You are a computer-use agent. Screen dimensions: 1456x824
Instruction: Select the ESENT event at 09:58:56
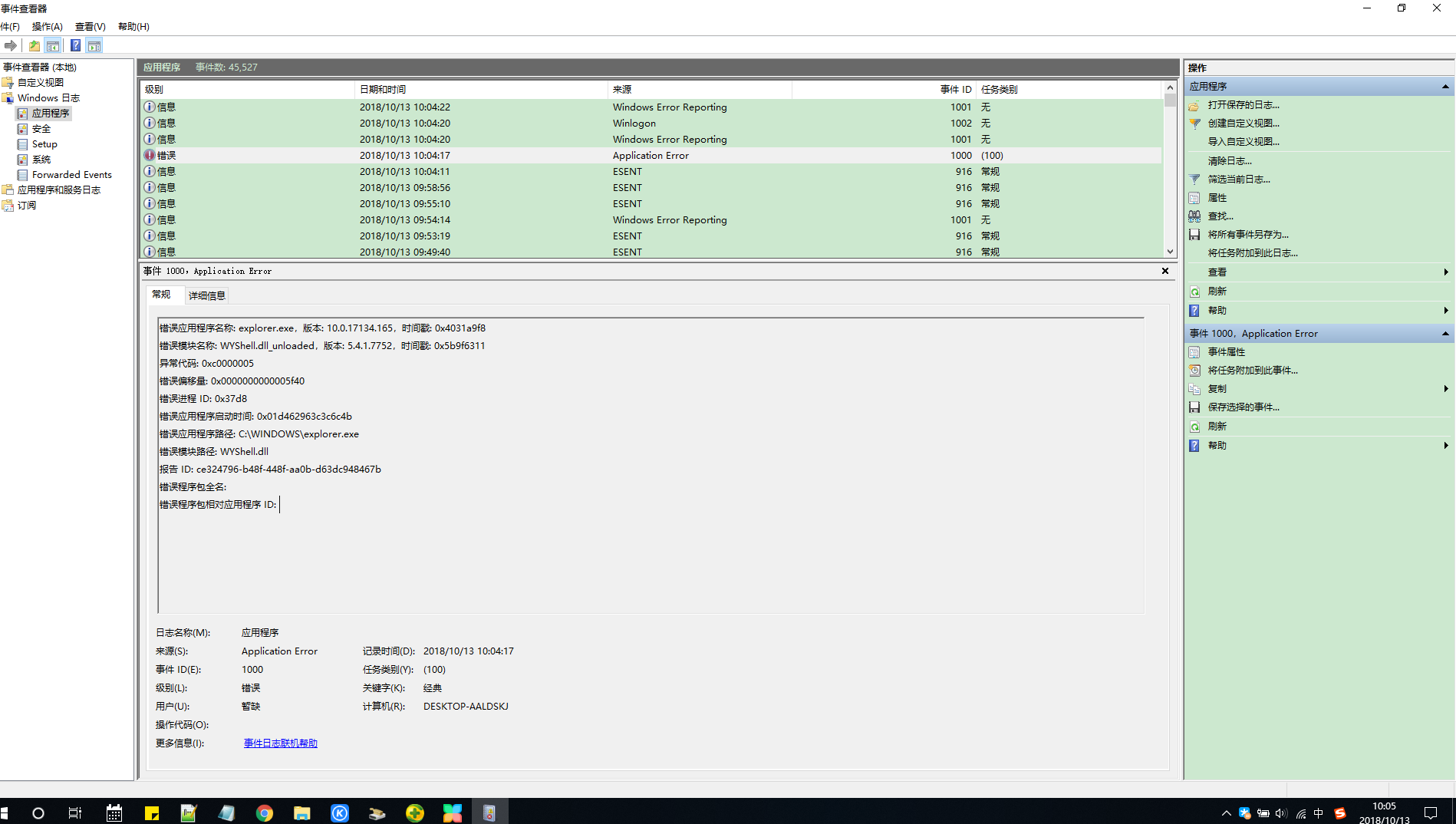click(x=651, y=188)
